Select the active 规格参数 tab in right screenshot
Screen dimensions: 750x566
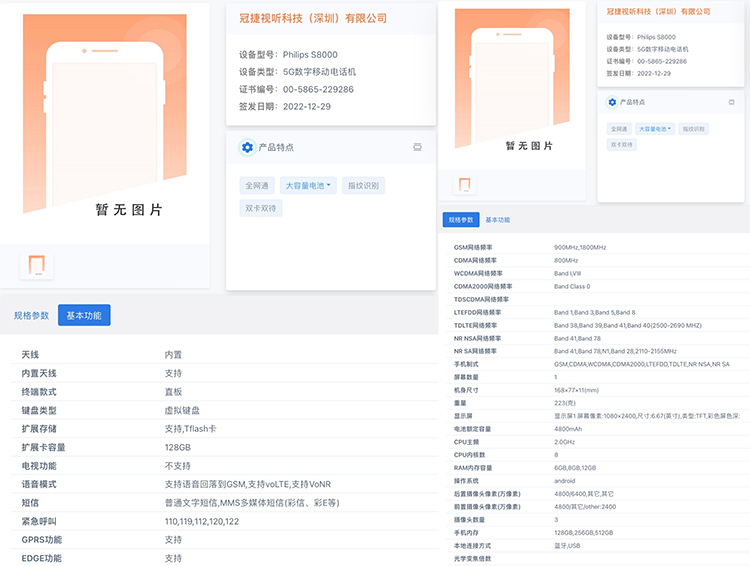(x=461, y=220)
